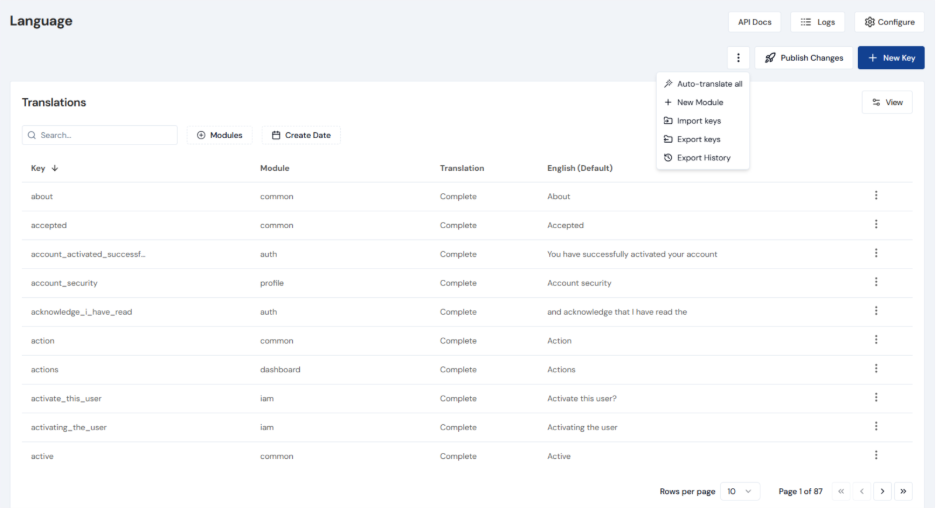Focus the translations Search field
936x508 pixels.
(x=100, y=135)
